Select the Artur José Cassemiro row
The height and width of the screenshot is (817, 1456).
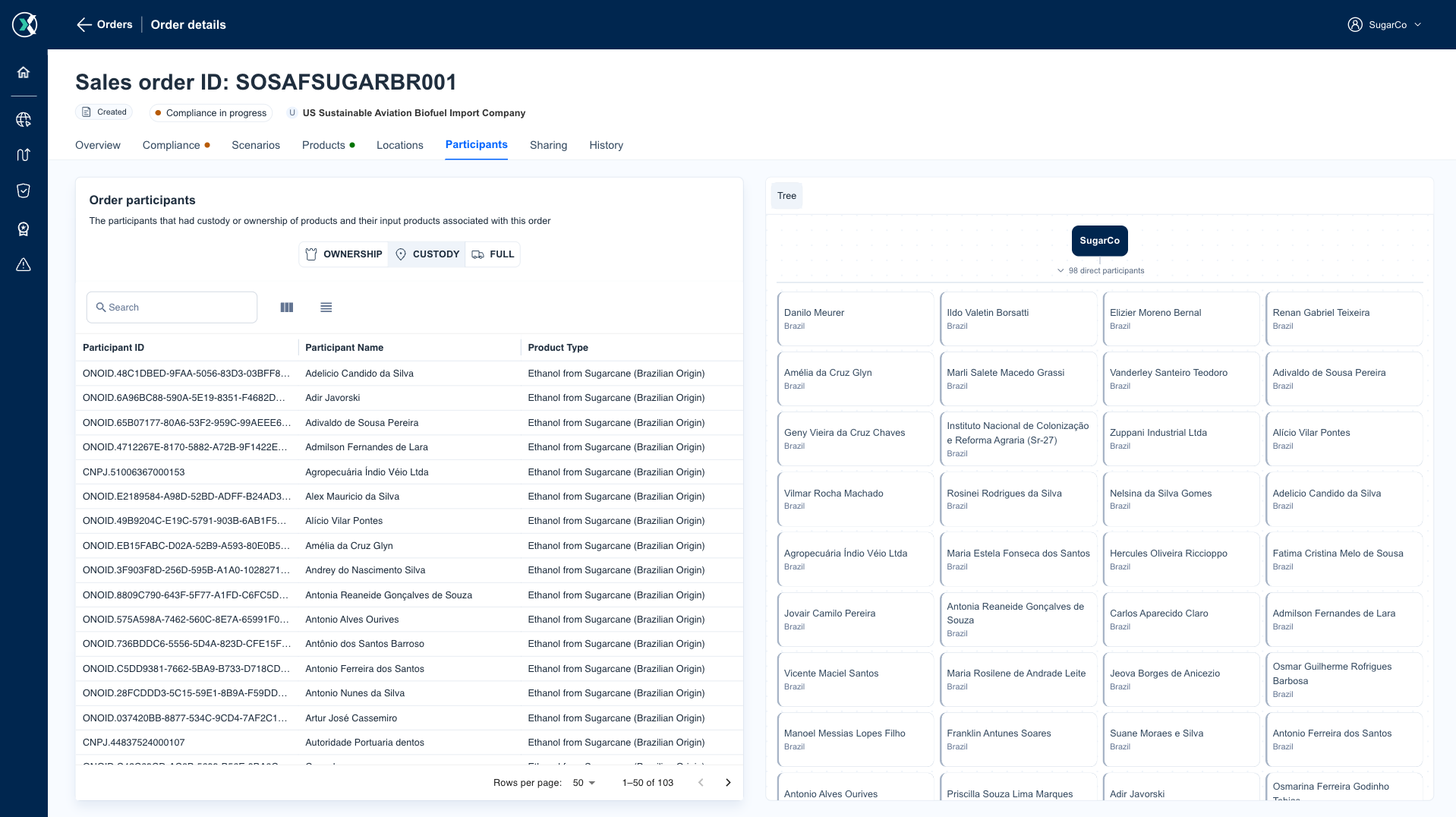pos(409,718)
